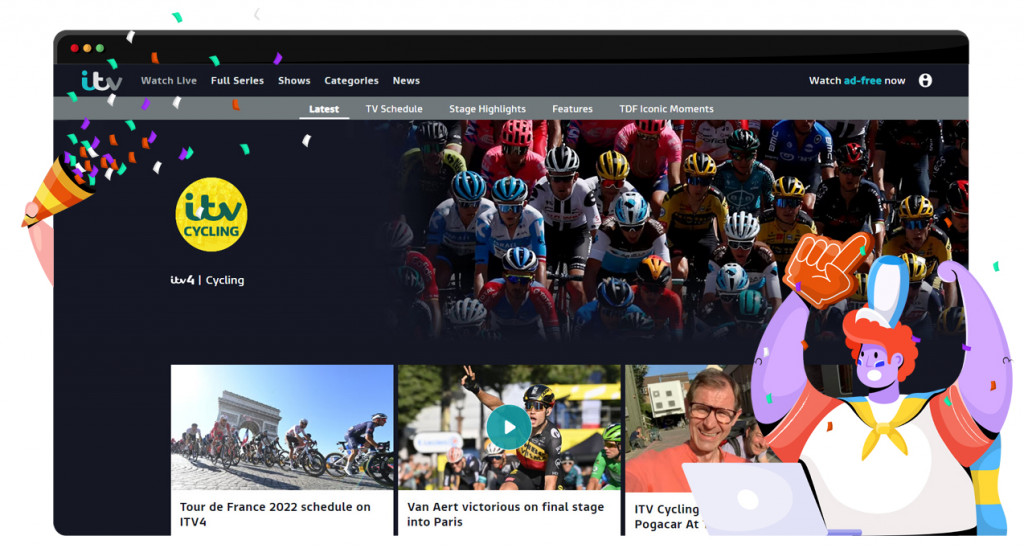Click the peloton hero banner image
The image size is (1024, 548).
pyautogui.click(x=679, y=230)
